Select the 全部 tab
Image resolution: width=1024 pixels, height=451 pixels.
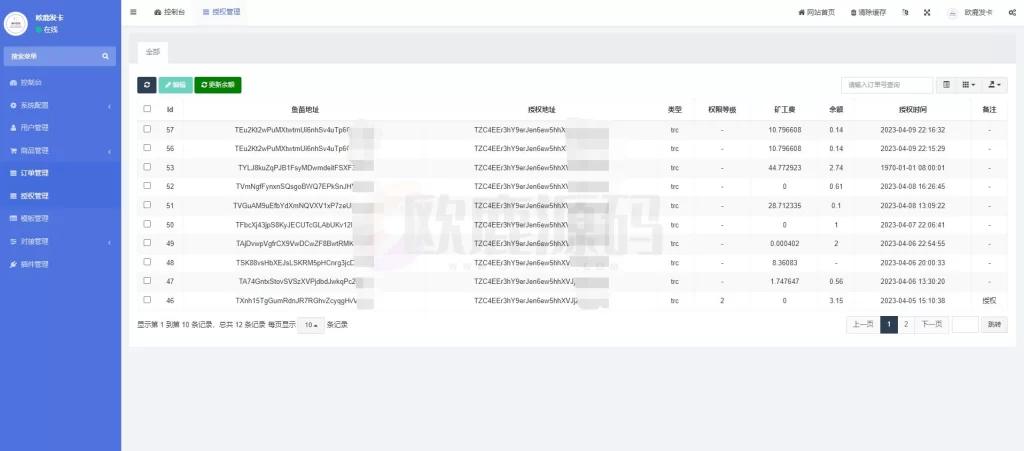pyautogui.click(x=153, y=52)
